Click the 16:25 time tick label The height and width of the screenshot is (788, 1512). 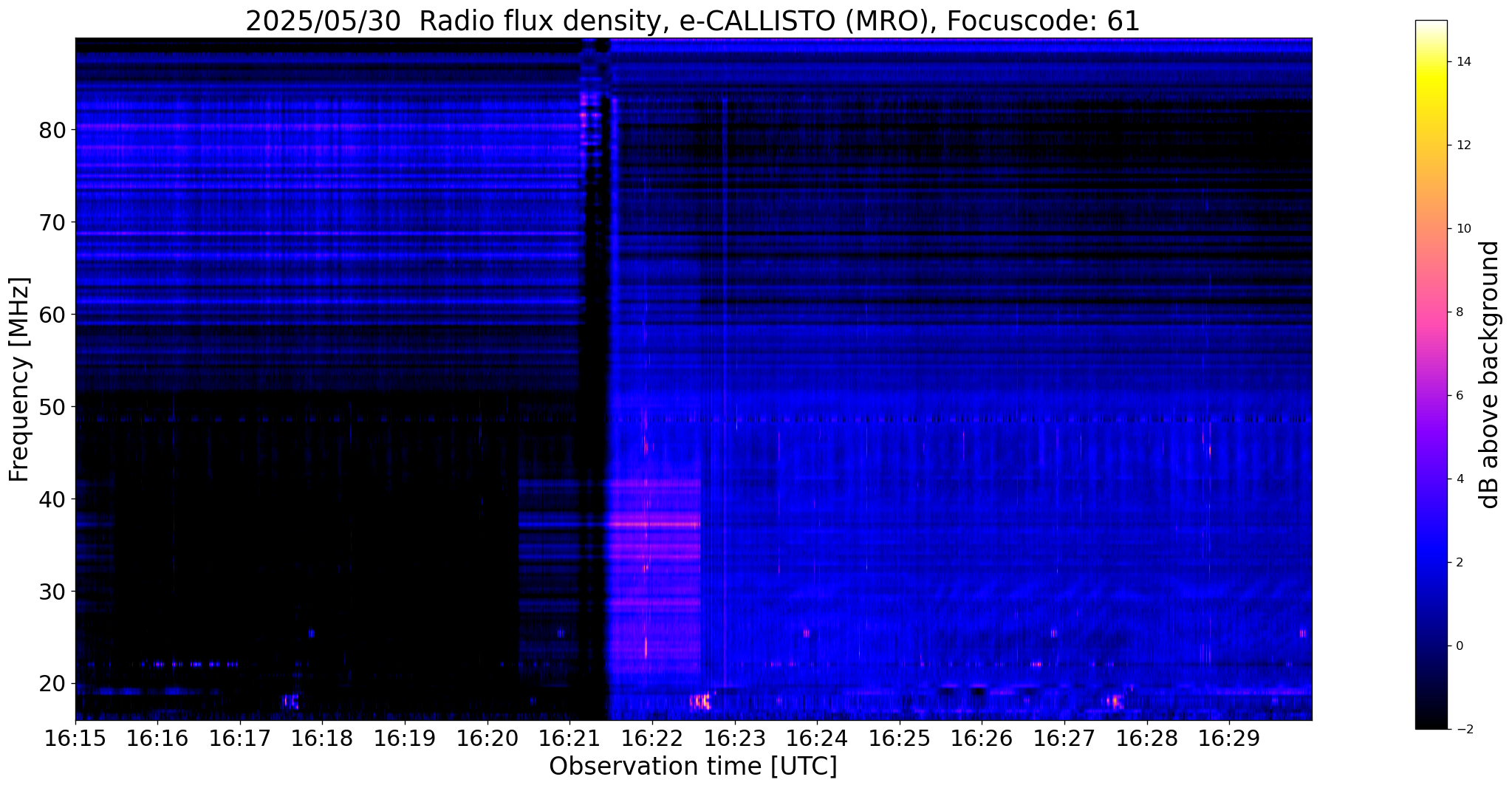(900, 739)
